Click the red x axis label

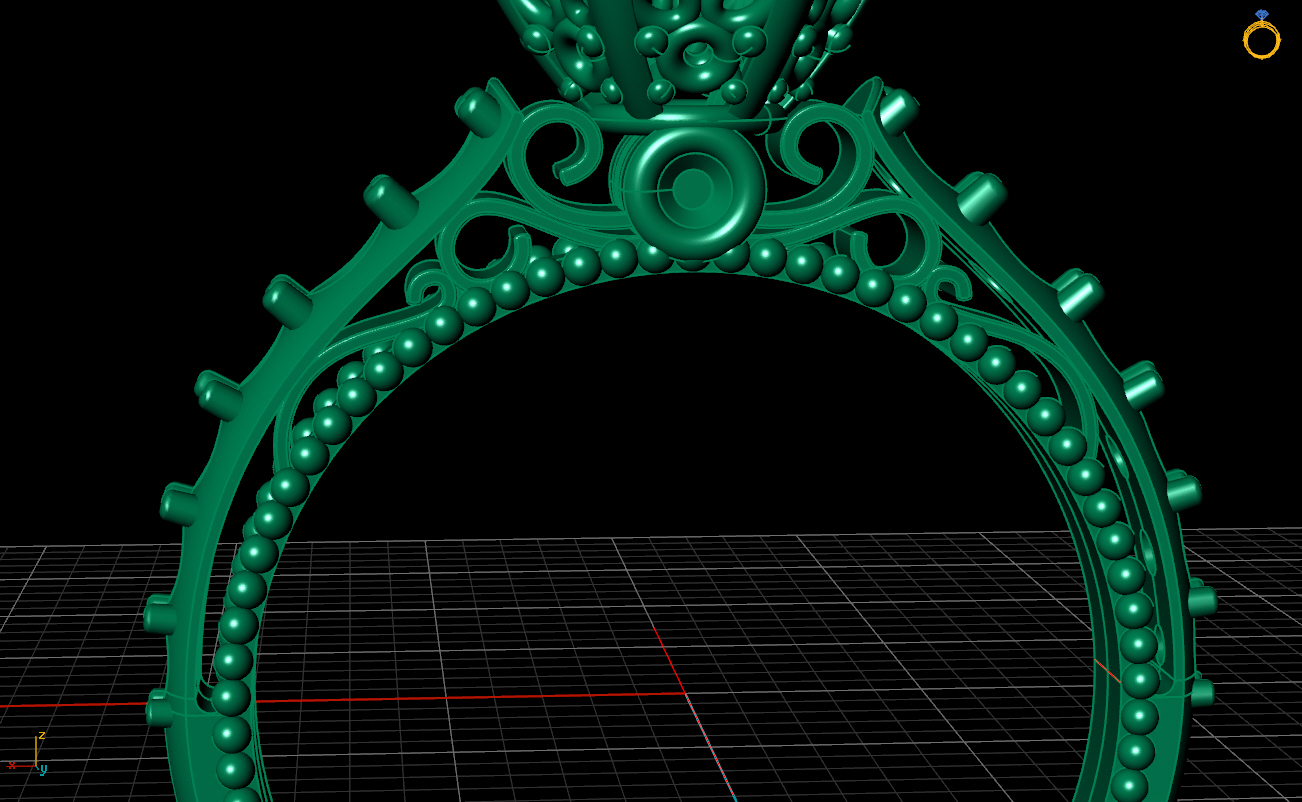point(12,766)
